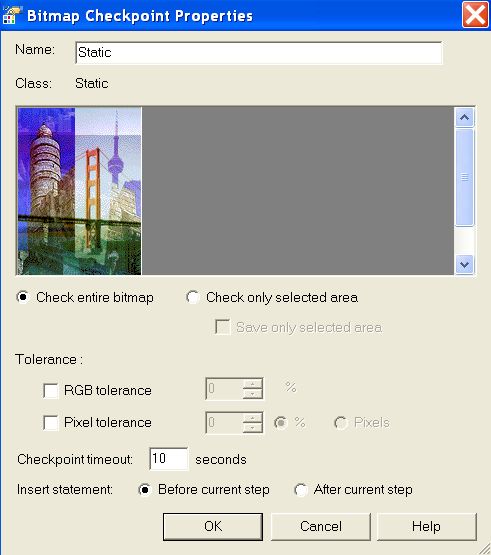This screenshot has height=555, width=491.
Task: Click the dialog resize grip corner
Action: tap(485, 549)
